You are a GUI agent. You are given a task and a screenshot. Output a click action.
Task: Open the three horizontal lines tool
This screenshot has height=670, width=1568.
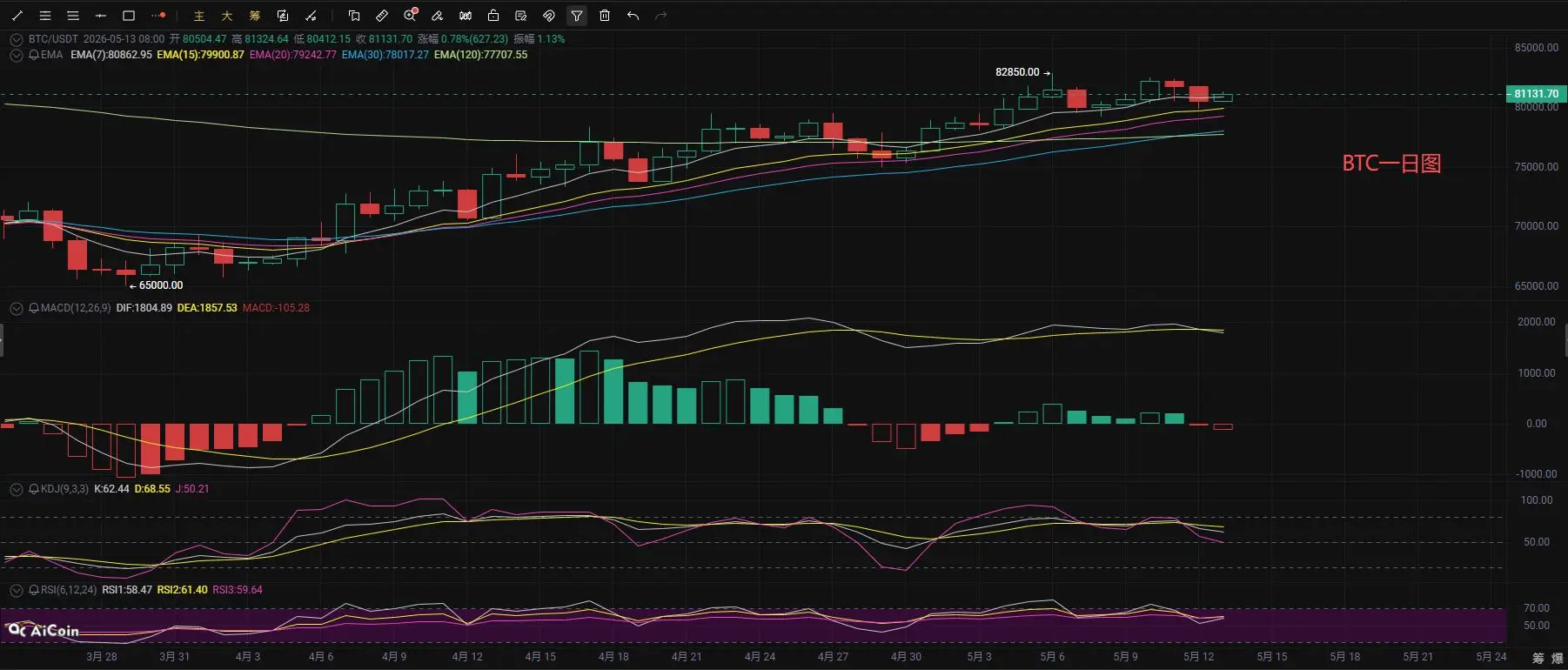click(x=73, y=16)
